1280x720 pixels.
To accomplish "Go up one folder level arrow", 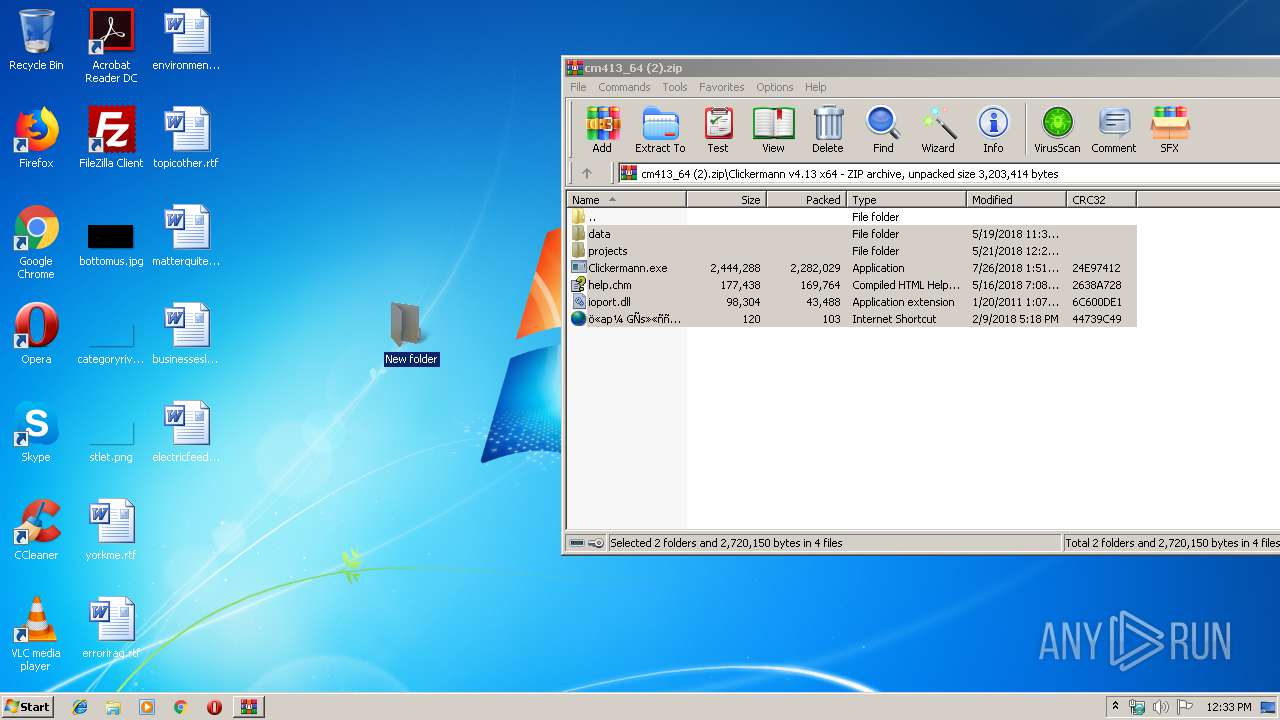I will click(587, 173).
